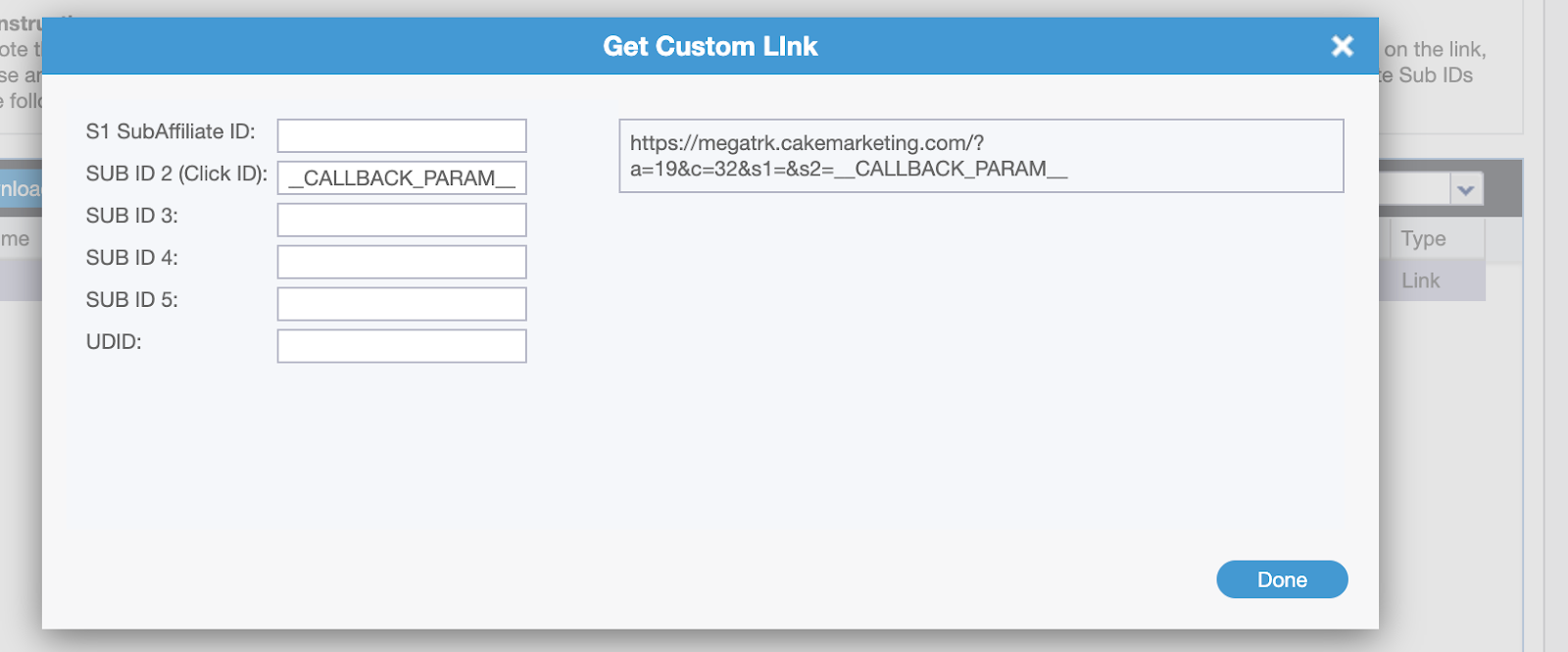Screen dimensions: 1568x652
Task: Click the SUB ID 2 (Click ID) label
Action: coord(176,174)
